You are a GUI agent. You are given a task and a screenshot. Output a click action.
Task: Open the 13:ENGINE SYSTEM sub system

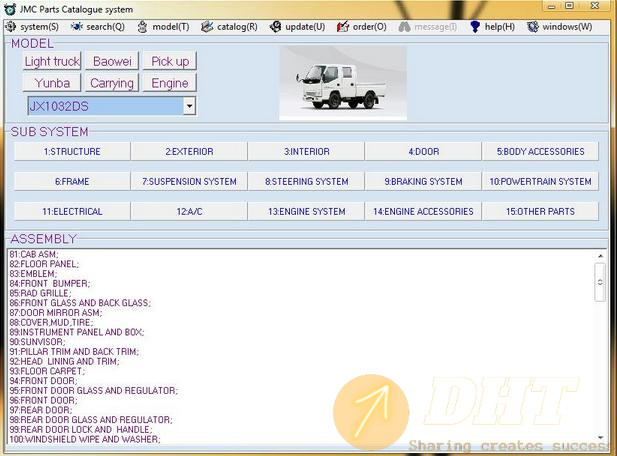pos(307,211)
